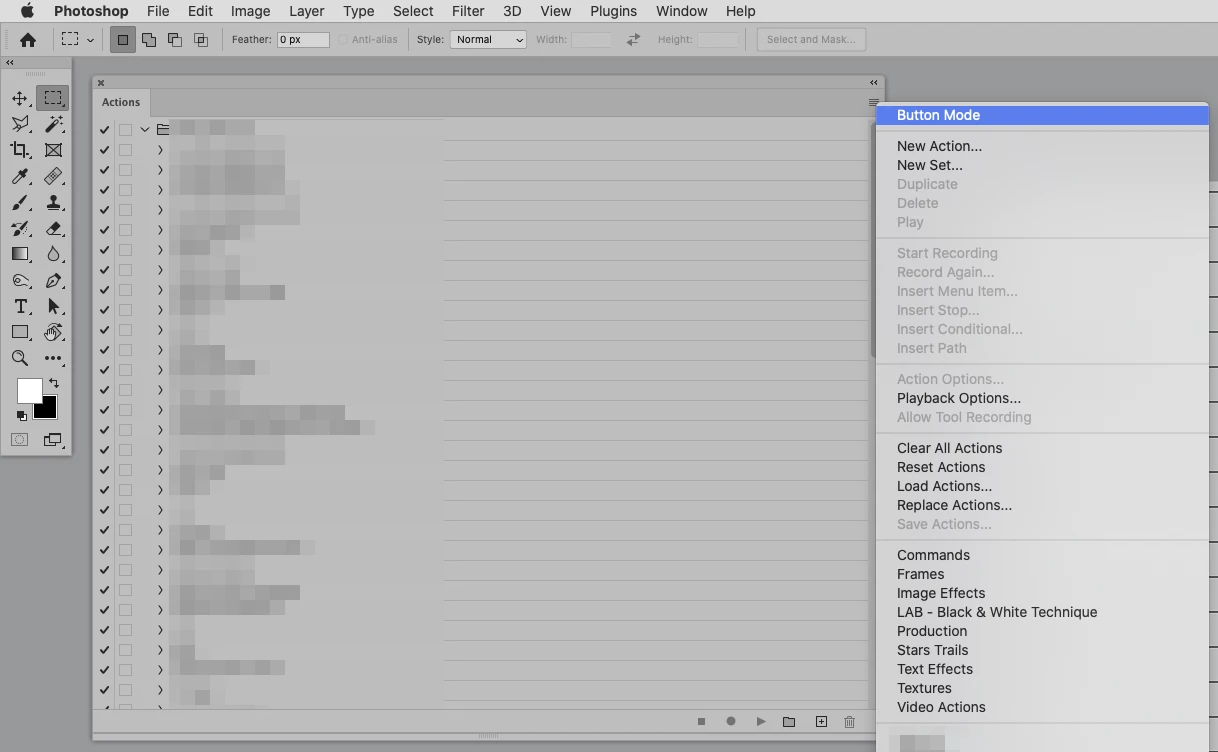The height and width of the screenshot is (752, 1218).
Task: Open the Window menu in menu bar
Action: pyautogui.click(x=681, y=11)
